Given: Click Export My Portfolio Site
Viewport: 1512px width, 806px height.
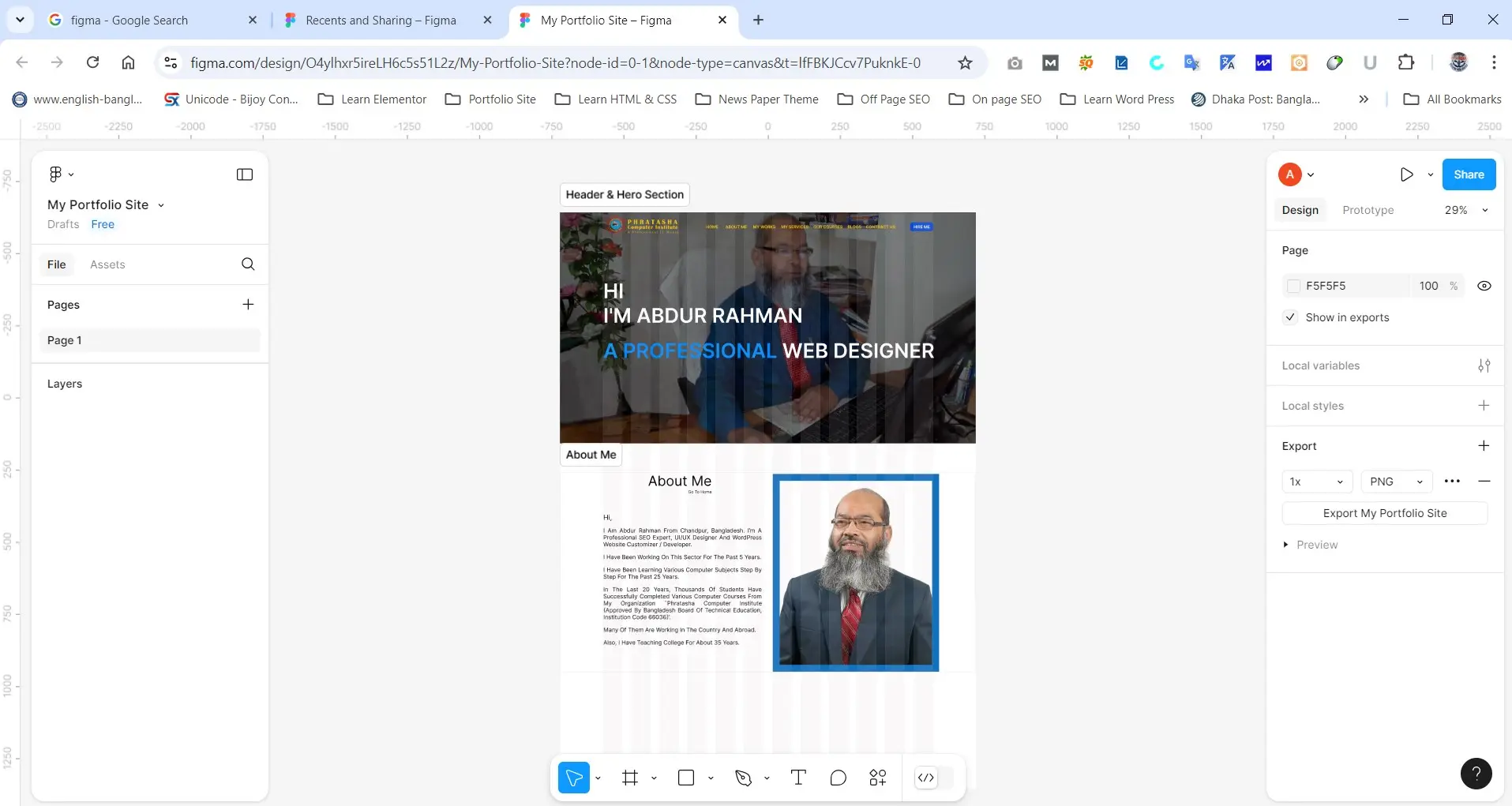Looking at the screenshot, I should pos(1384,512).
